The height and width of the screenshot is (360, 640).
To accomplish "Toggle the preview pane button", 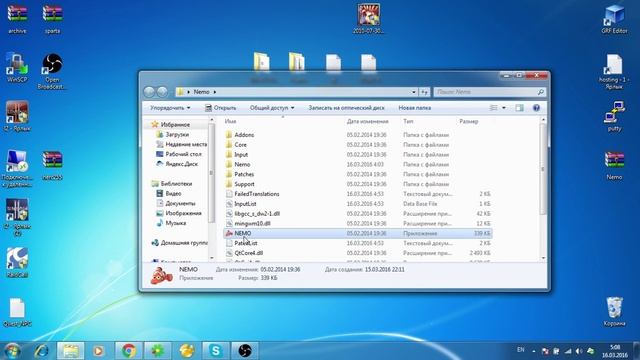I will click(519, 108).
